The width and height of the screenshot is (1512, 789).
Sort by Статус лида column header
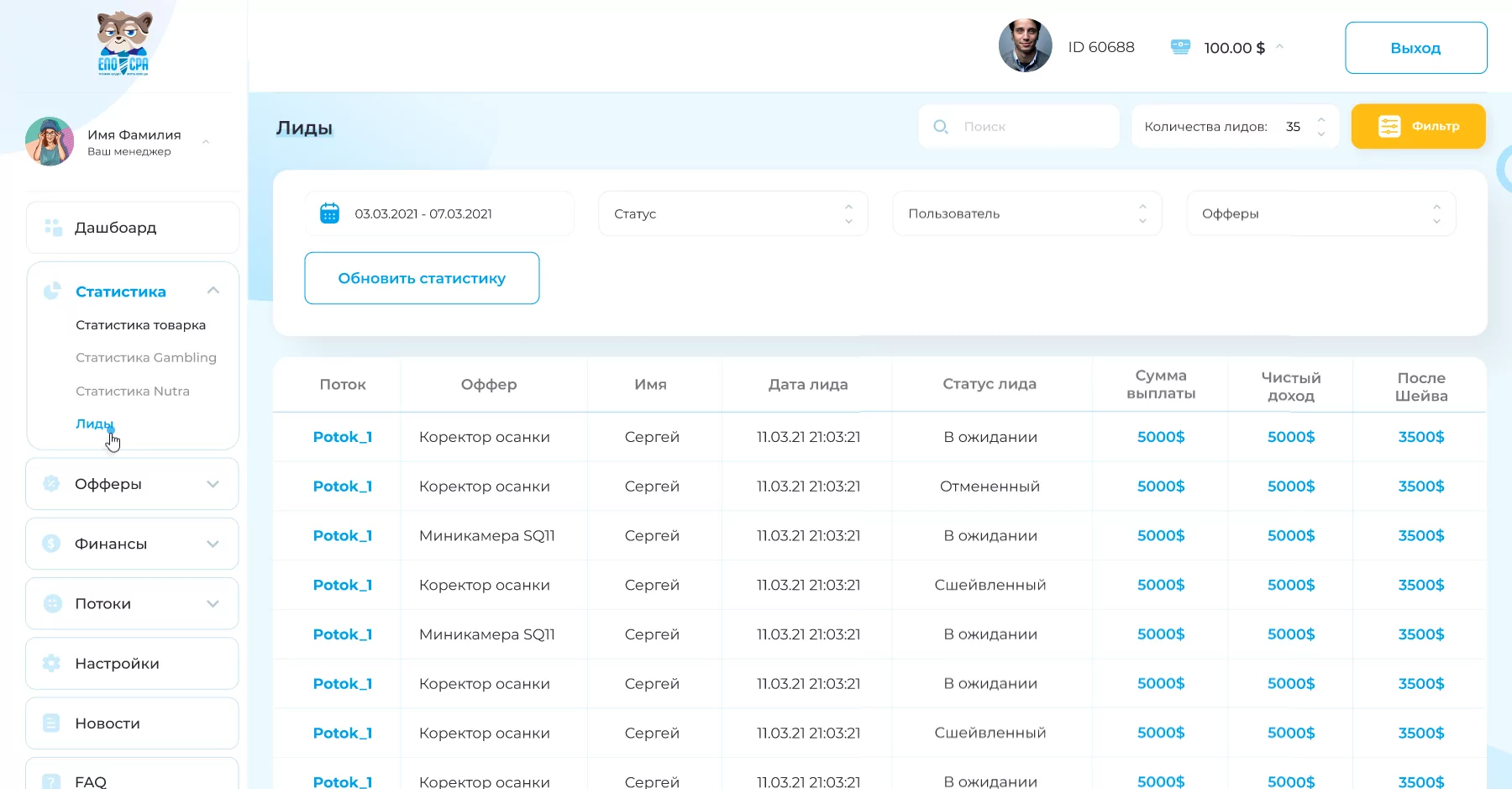tap(990, 383)
